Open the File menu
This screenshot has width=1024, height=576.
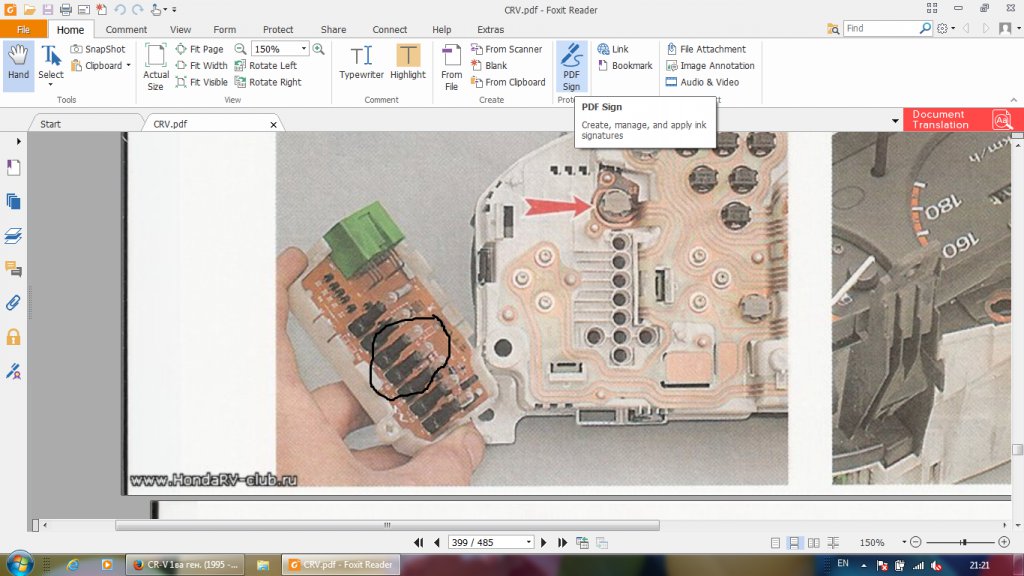[x=24, y=29]
